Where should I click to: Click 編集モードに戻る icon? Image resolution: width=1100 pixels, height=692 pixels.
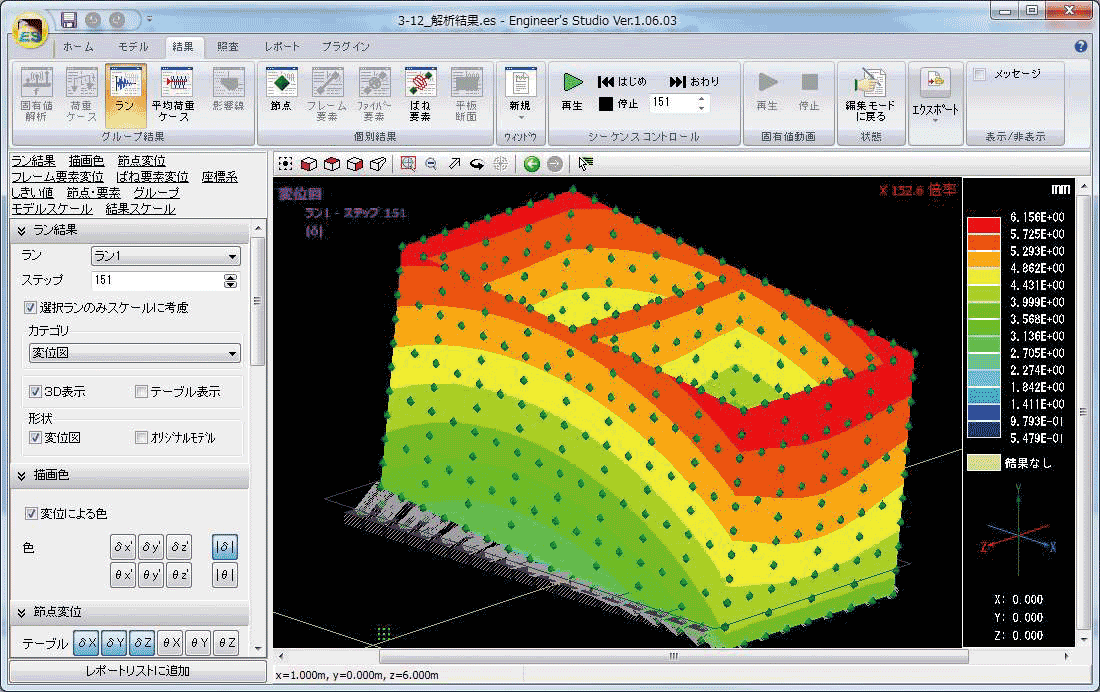[x=869, y=94]
